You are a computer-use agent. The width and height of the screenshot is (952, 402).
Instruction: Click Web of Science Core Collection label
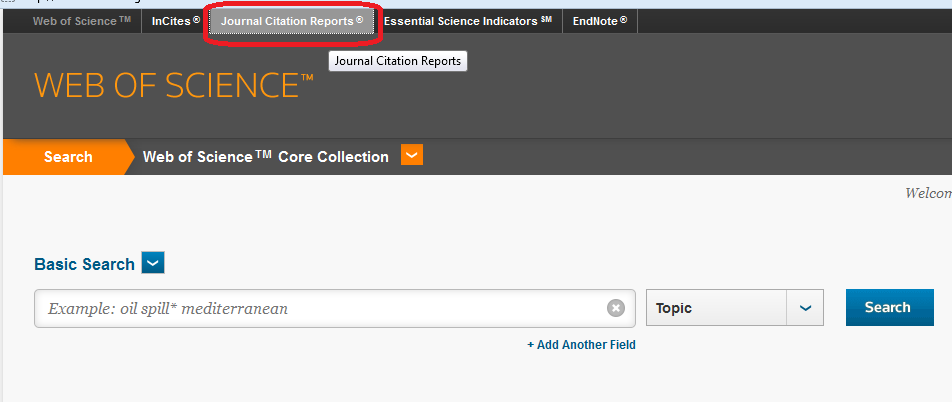click(x=265, y=157)
